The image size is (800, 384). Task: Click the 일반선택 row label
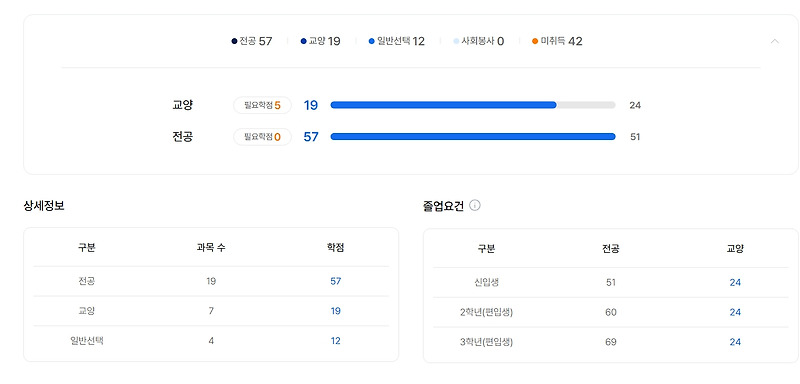tap(87, 341)
